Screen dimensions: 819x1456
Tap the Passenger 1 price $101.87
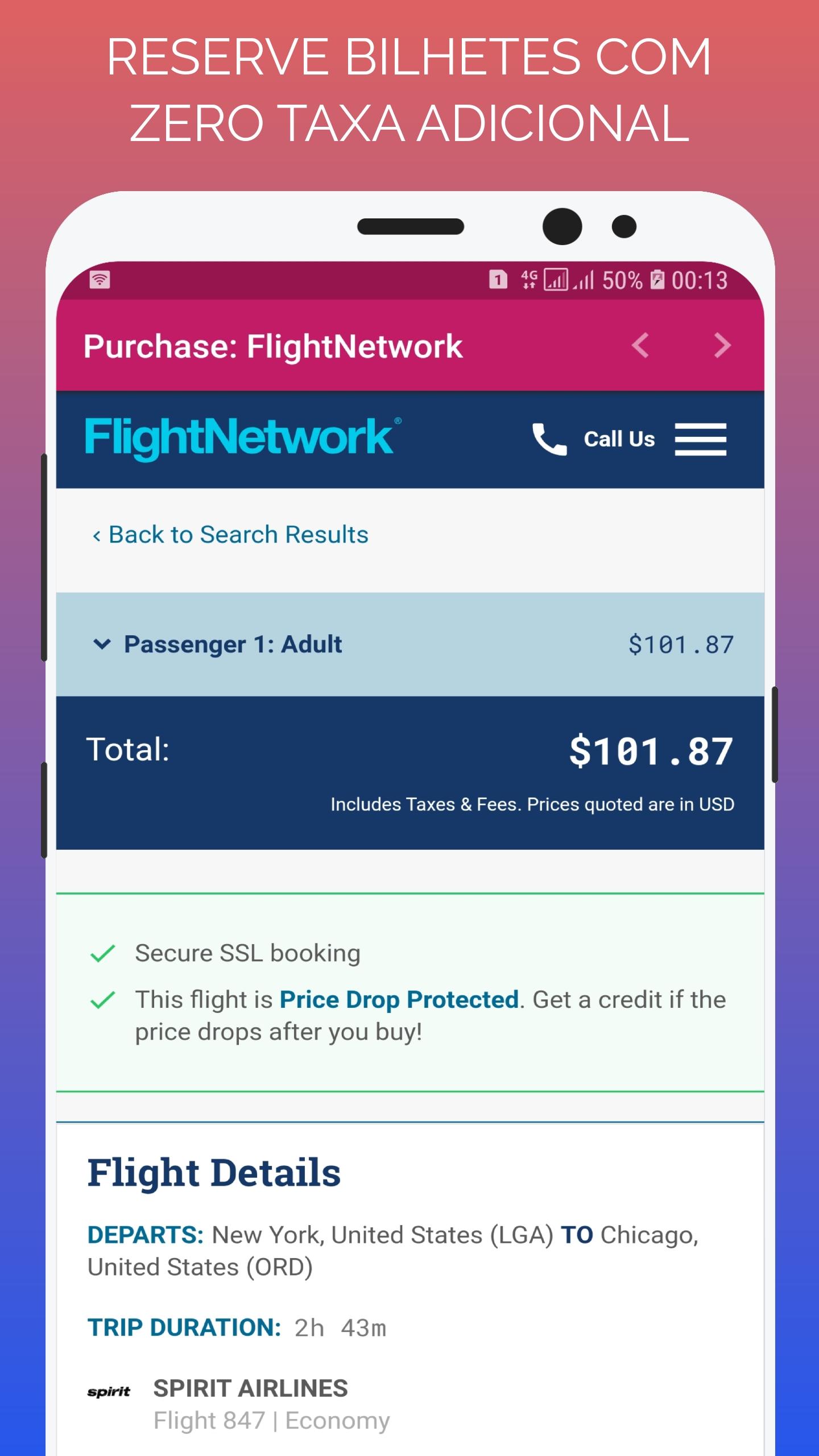coord(681,645)
